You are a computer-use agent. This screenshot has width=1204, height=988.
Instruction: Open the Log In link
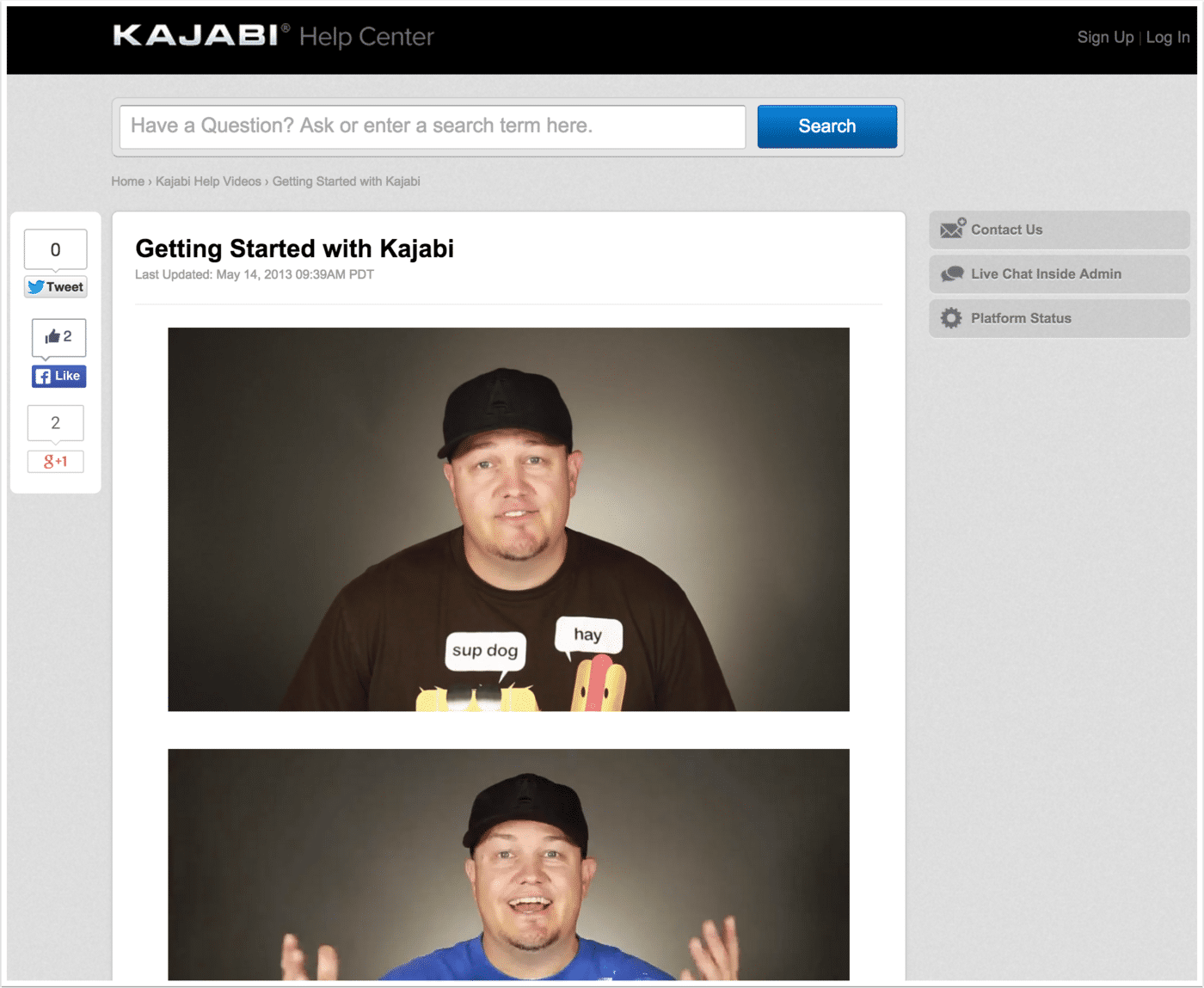point(1167,37)
